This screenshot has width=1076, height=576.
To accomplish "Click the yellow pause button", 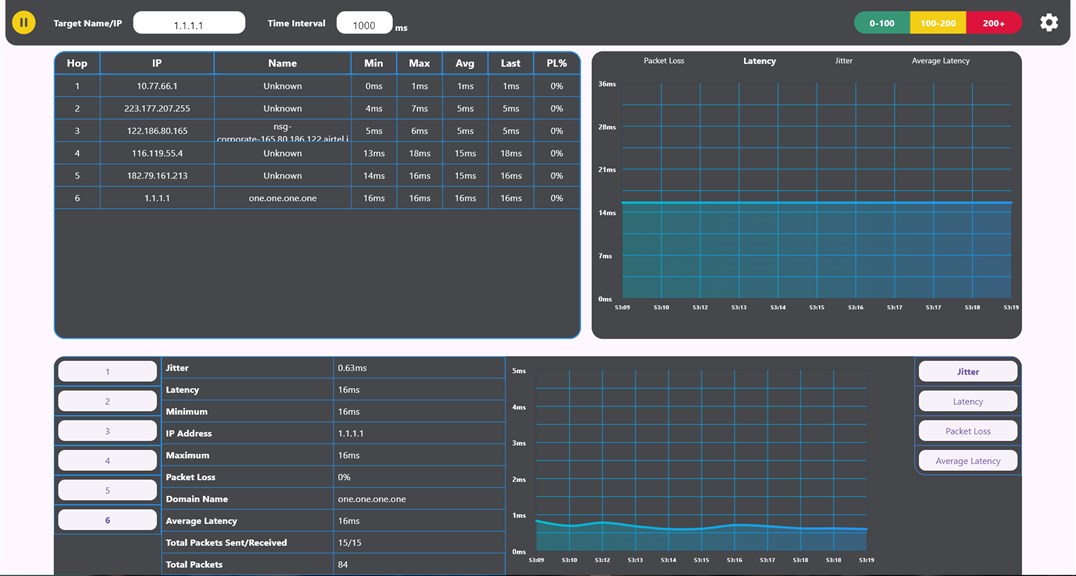I will tap(24, 22).
